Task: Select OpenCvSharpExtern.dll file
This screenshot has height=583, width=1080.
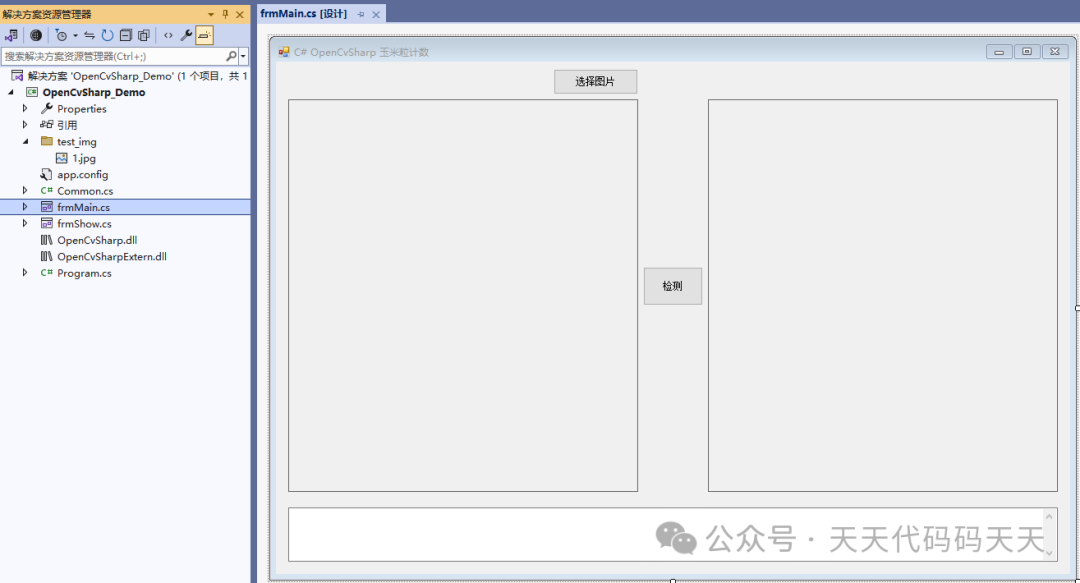Action: [112, 257]
